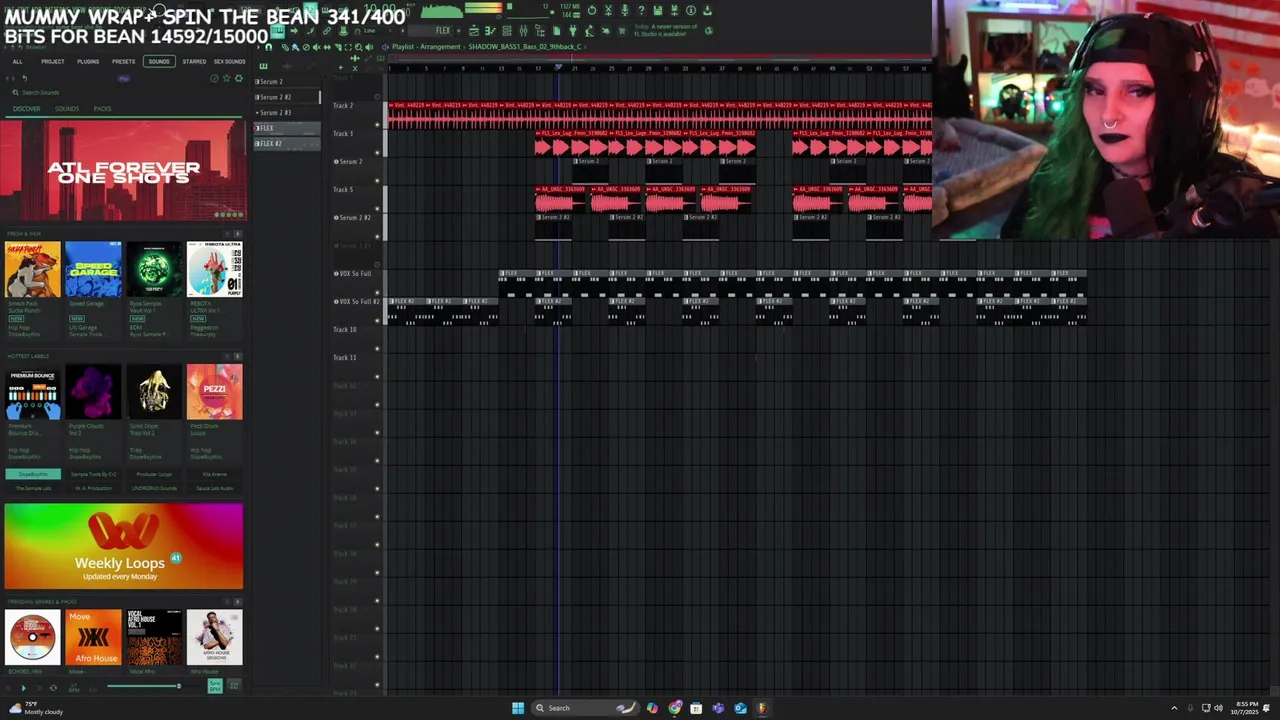Screen dimensions: 1280x720
Task: Click the browser undo back arrow icon
Action: 24,78
